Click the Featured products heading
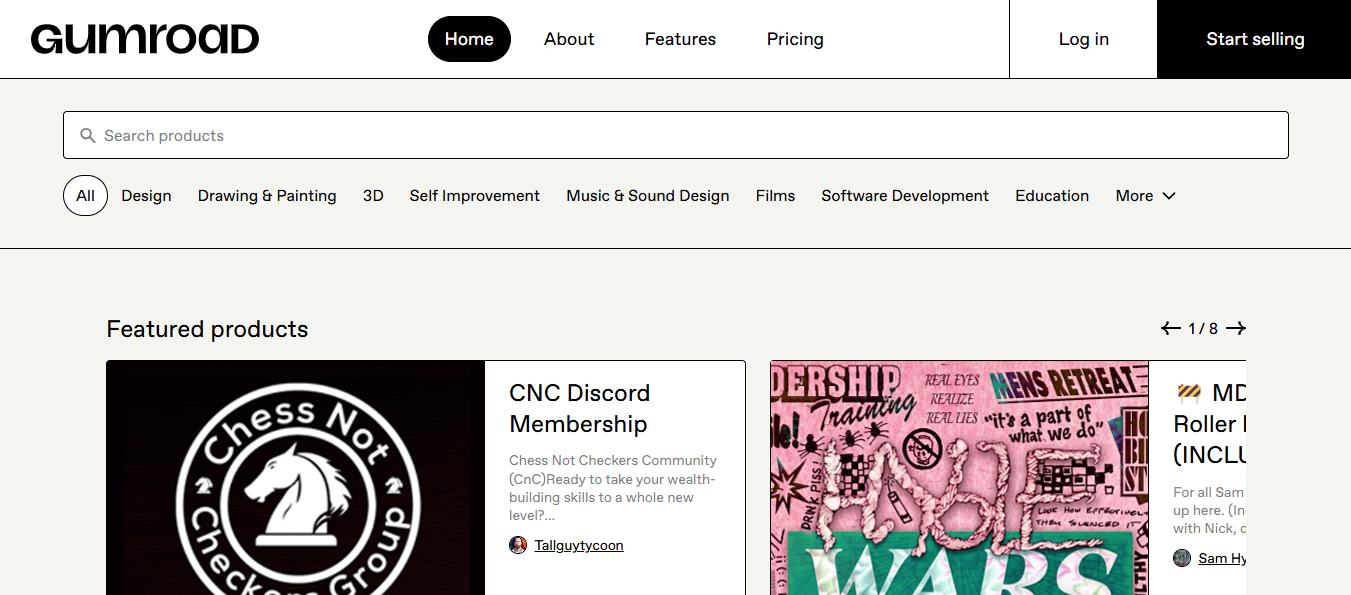Screen dimensions: 1351x595 pos(207,329)
